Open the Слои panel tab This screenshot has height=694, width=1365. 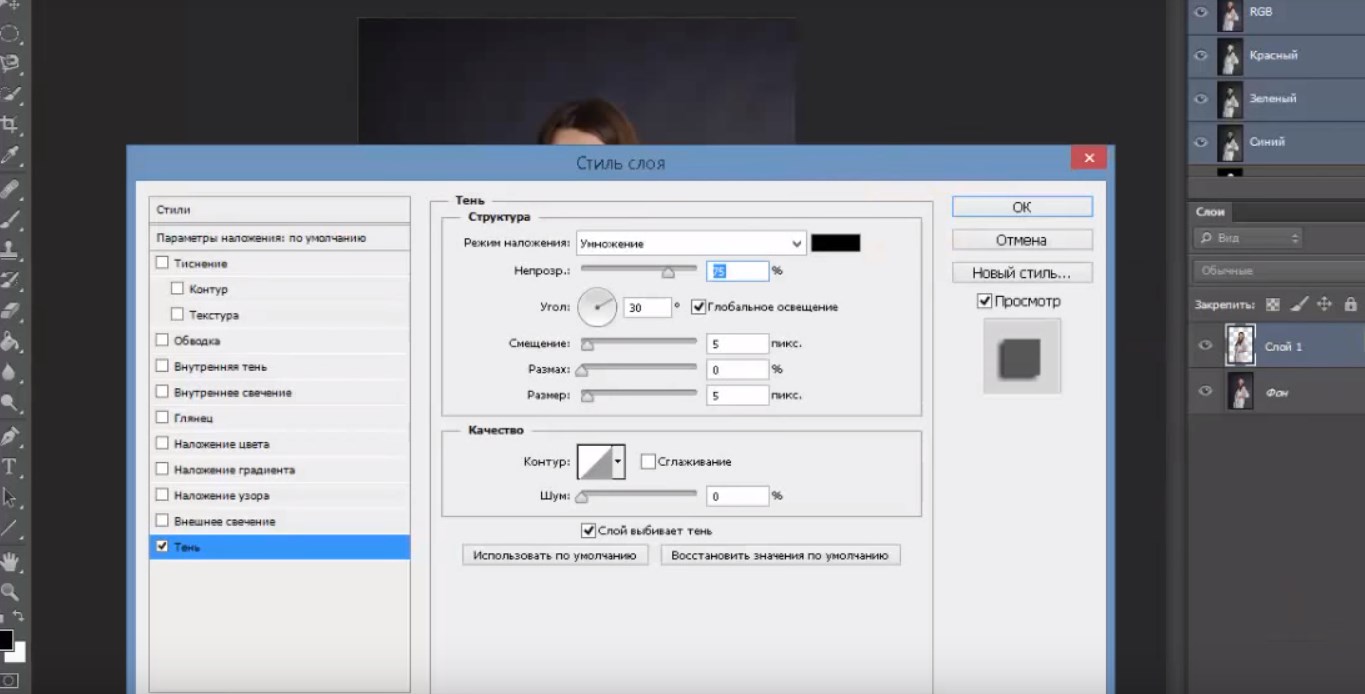point(1210,212)
